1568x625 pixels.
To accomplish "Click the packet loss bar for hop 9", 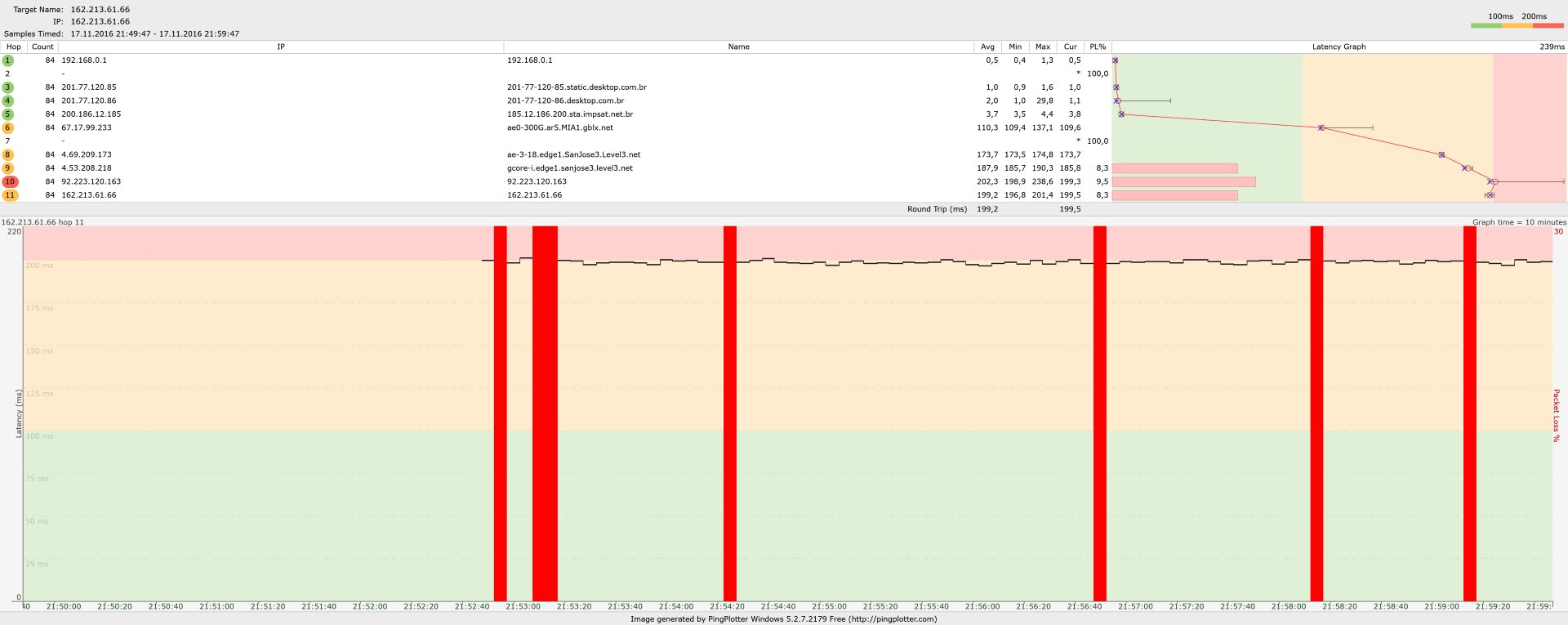I will tap(1175, 168).
